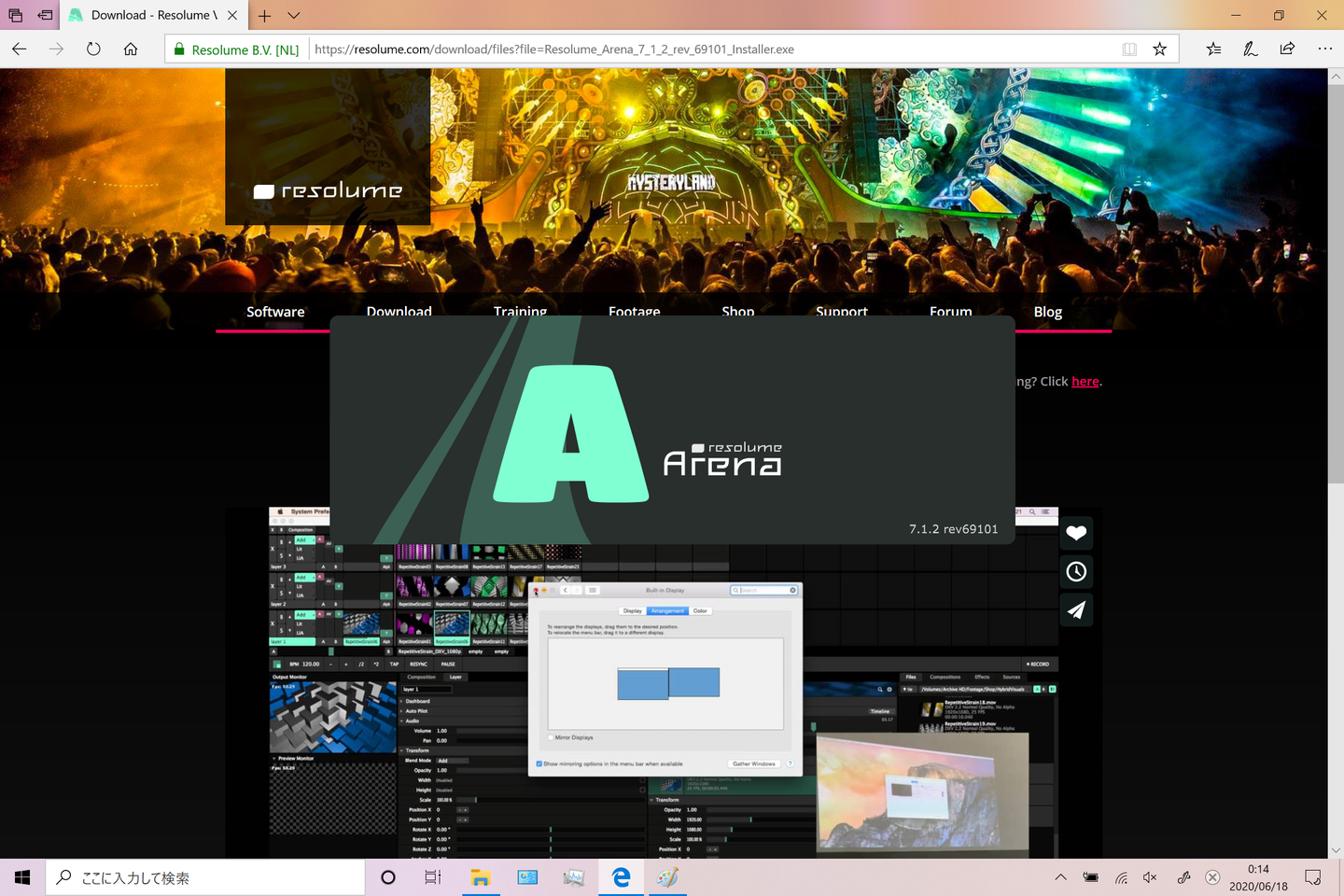This screenshot has width=1344, height=896.
Task: Open Task View on taskbar
Action: (433, 877)
